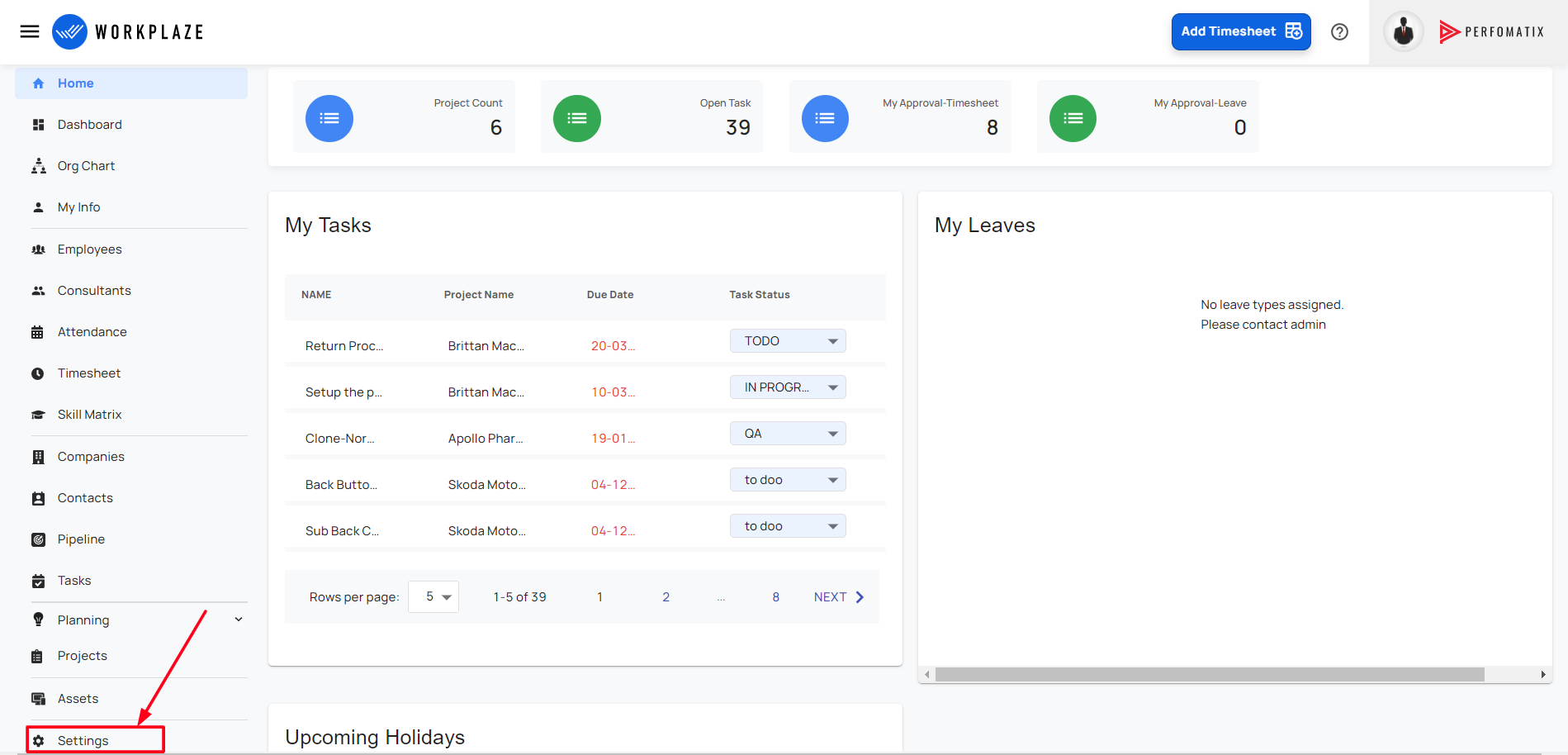This screenshot has width=1568, height=755.
Task: Click the Assets icon in sidebar
Action: tap(38, 699)
